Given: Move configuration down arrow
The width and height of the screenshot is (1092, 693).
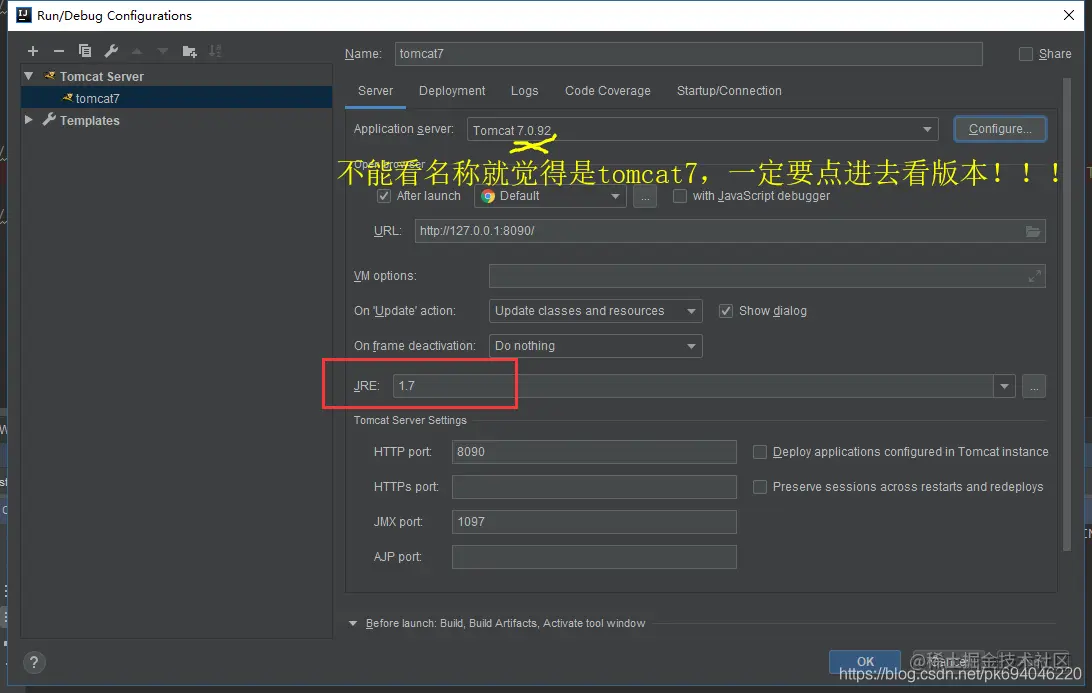Looking at the screenshot, I should (x=163, y=51).
